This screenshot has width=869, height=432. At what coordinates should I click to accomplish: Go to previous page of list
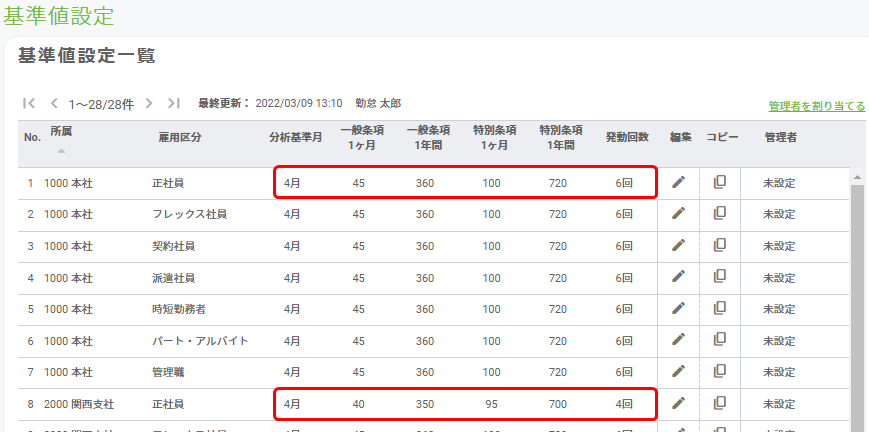click(54, 103)
